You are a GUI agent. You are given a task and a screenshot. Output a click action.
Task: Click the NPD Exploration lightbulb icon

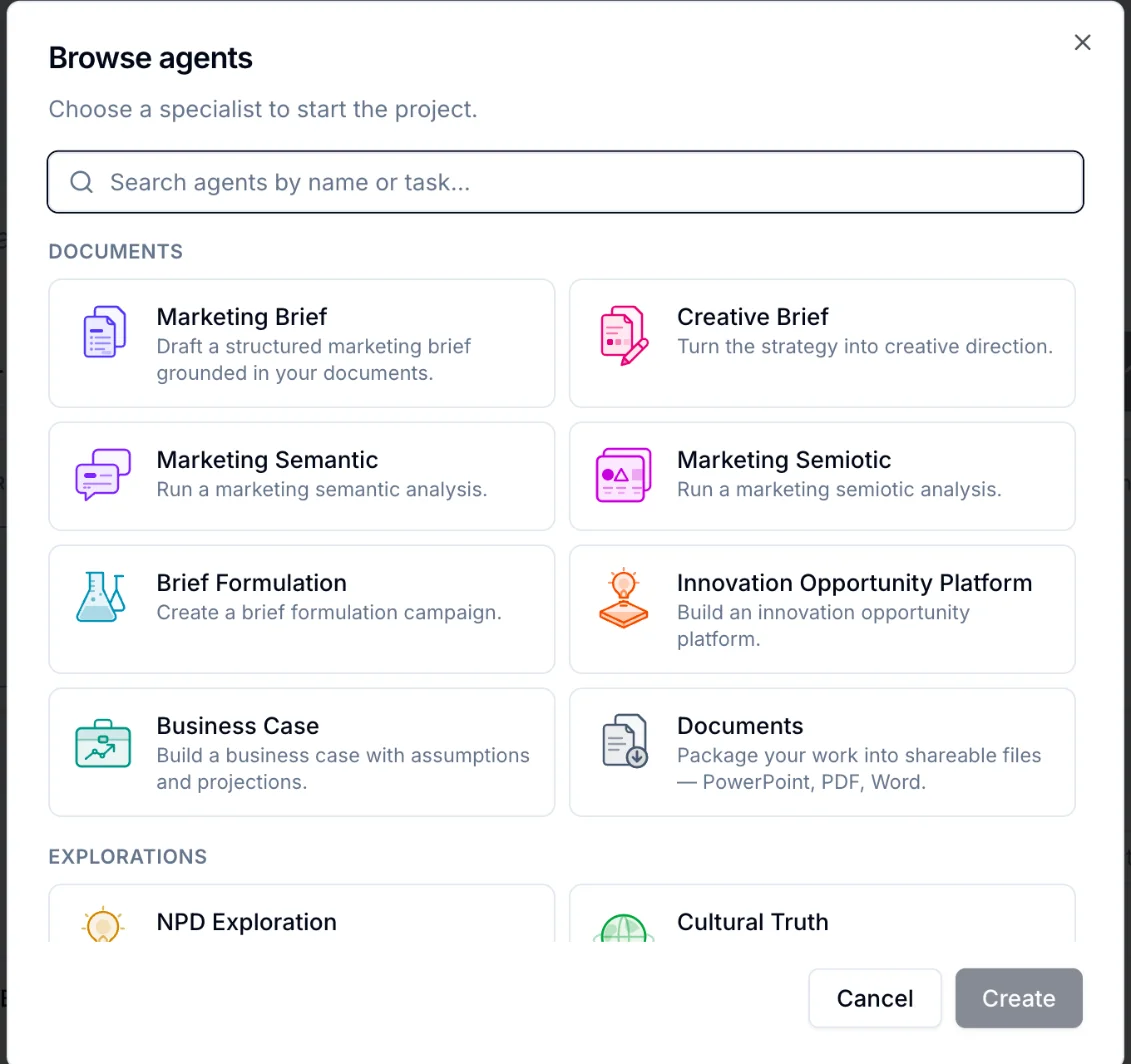point(103,924)
